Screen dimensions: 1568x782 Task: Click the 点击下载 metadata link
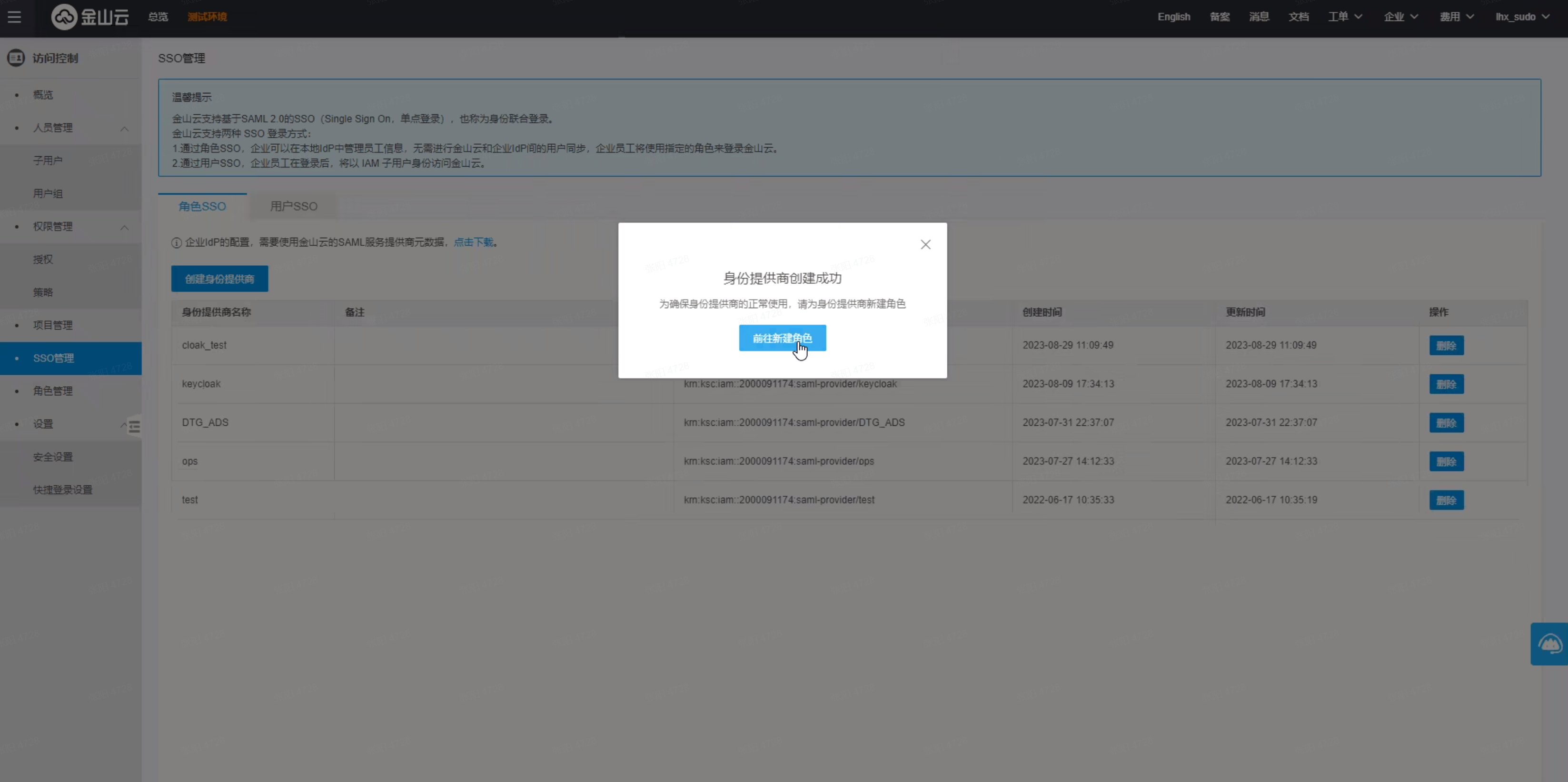tap(474, 242)
